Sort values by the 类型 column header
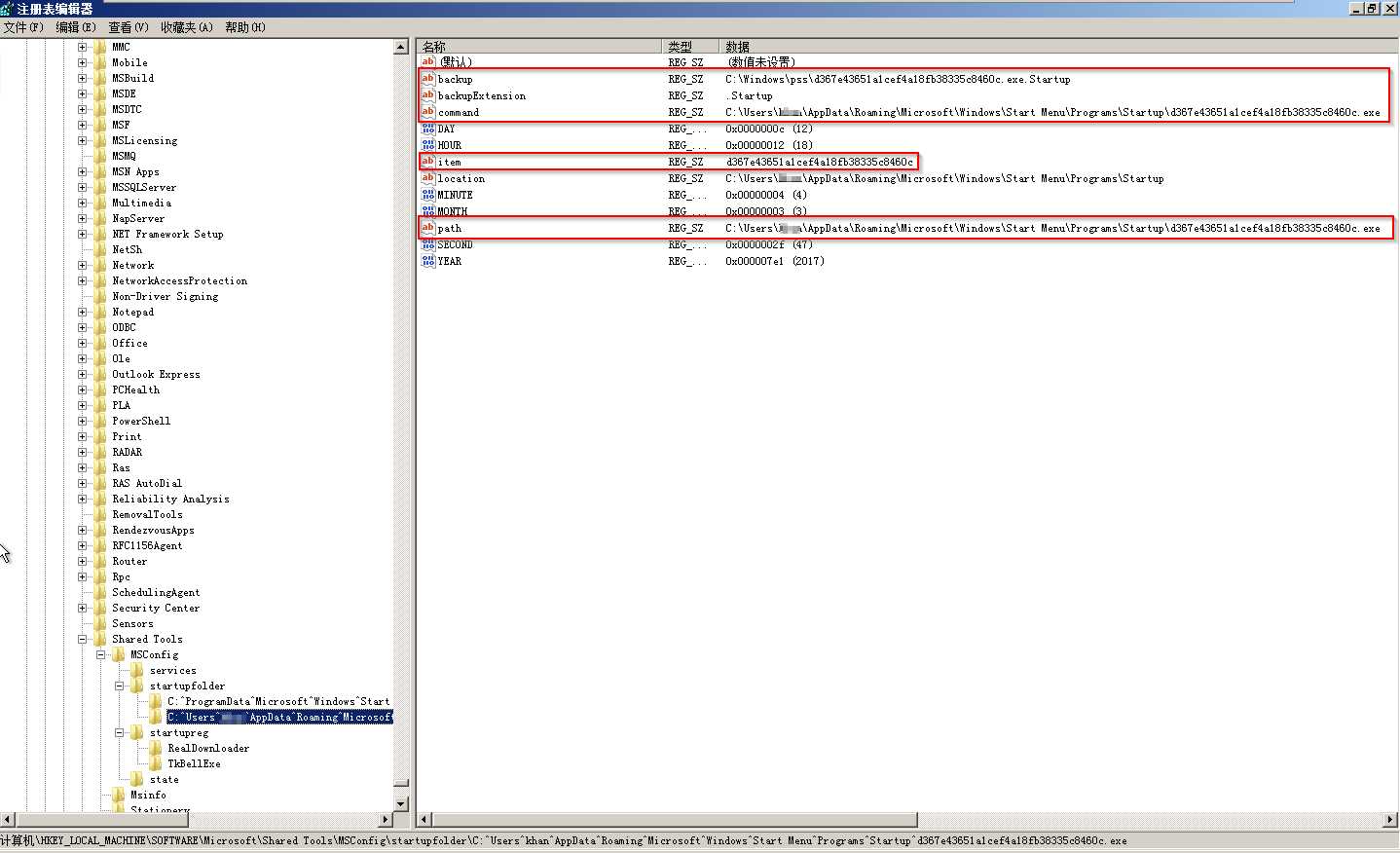This screenshot has height=853, width=1400. [x=690, y=47]
